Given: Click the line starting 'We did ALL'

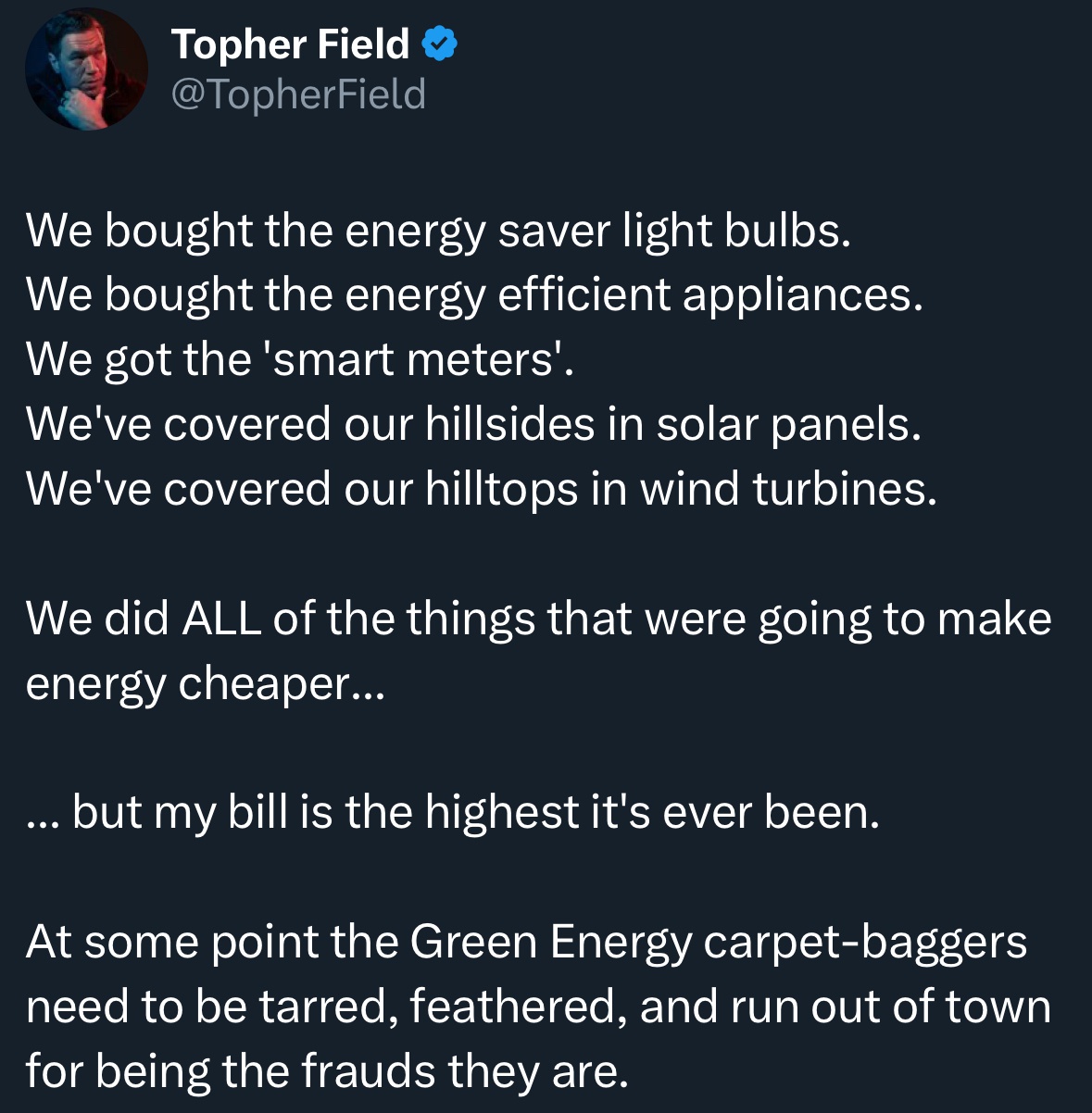Looking at the screenshot, I should [x=537, y=619].
